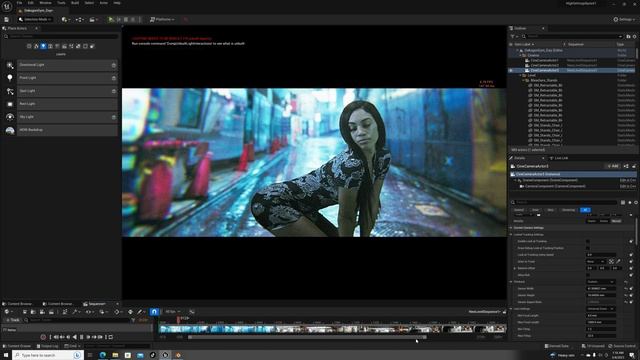Click the Sequencer record button
Viewport: 640px width, 360px height.
click(43, 337)
